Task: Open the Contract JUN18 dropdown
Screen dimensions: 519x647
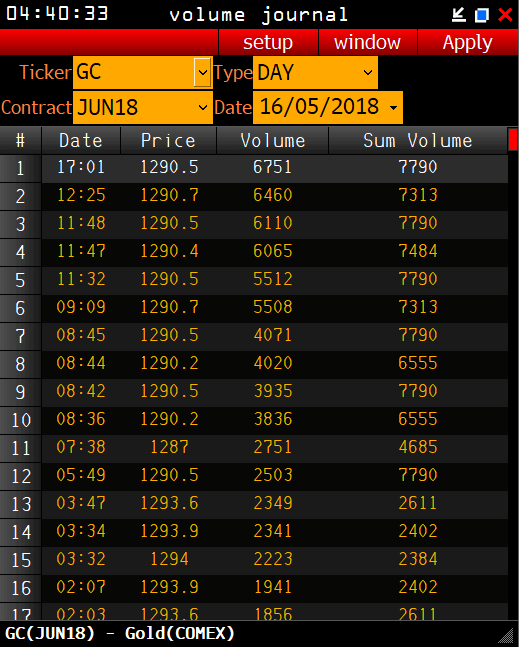Action: 202,107
